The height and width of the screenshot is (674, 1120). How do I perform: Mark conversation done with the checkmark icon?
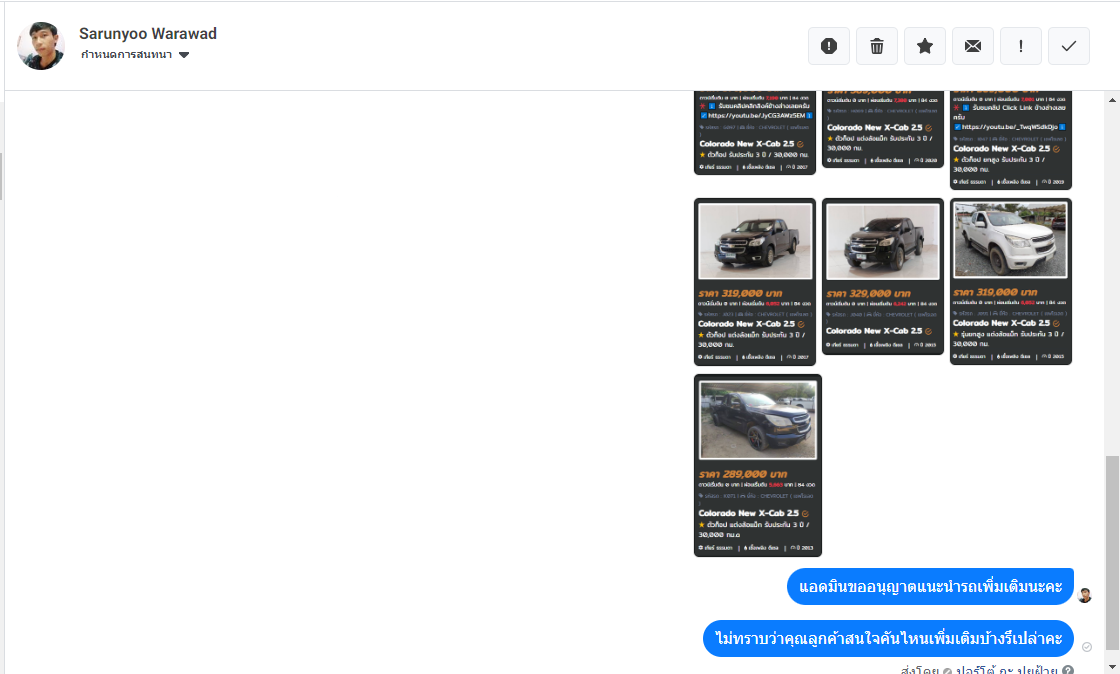[1069, 46]
